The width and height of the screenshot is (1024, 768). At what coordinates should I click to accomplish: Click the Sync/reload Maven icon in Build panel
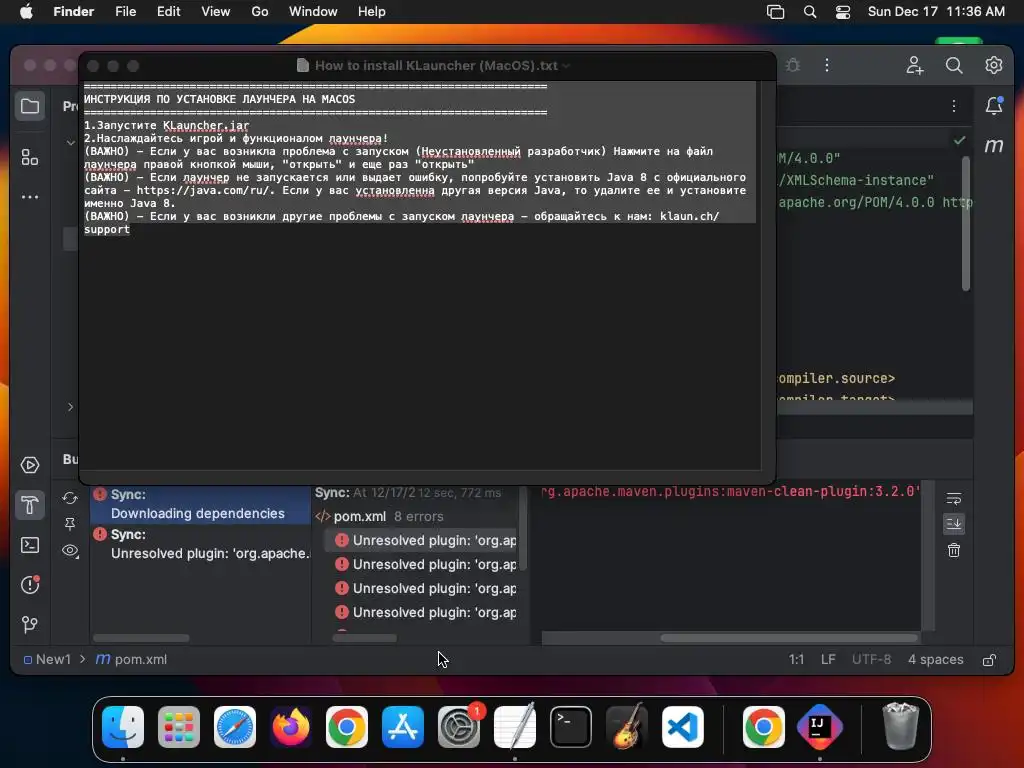pos(70,498)
